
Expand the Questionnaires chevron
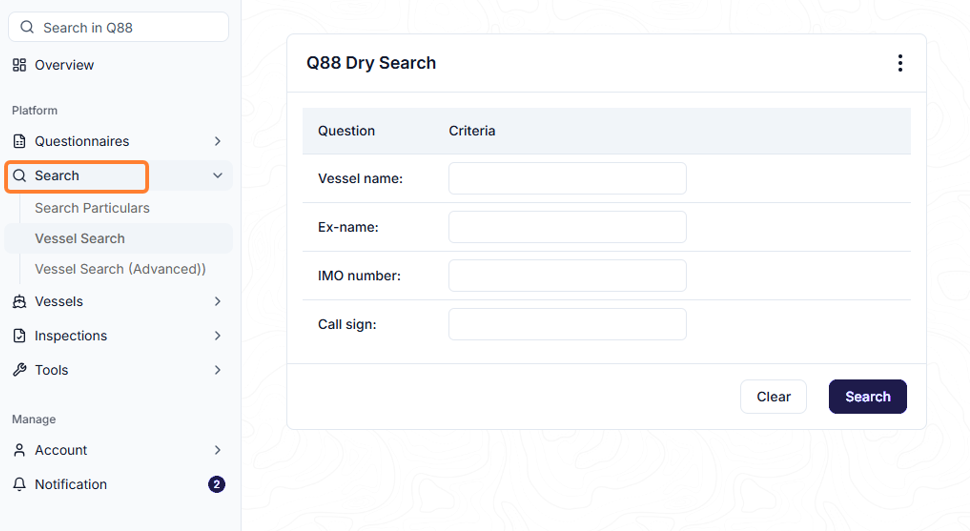point(217,141)
